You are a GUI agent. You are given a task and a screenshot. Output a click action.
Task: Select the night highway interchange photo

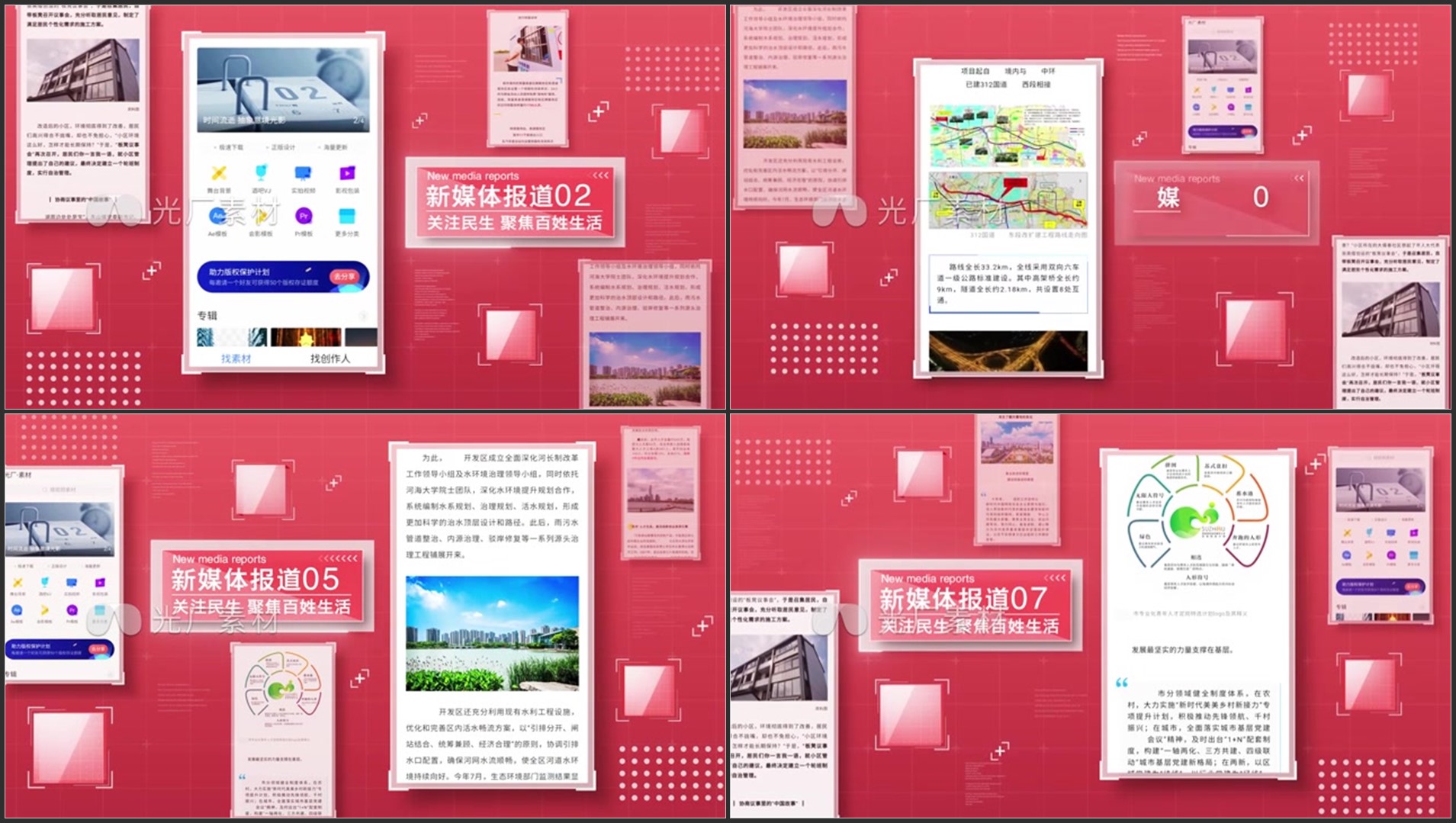pos(1008,351)
